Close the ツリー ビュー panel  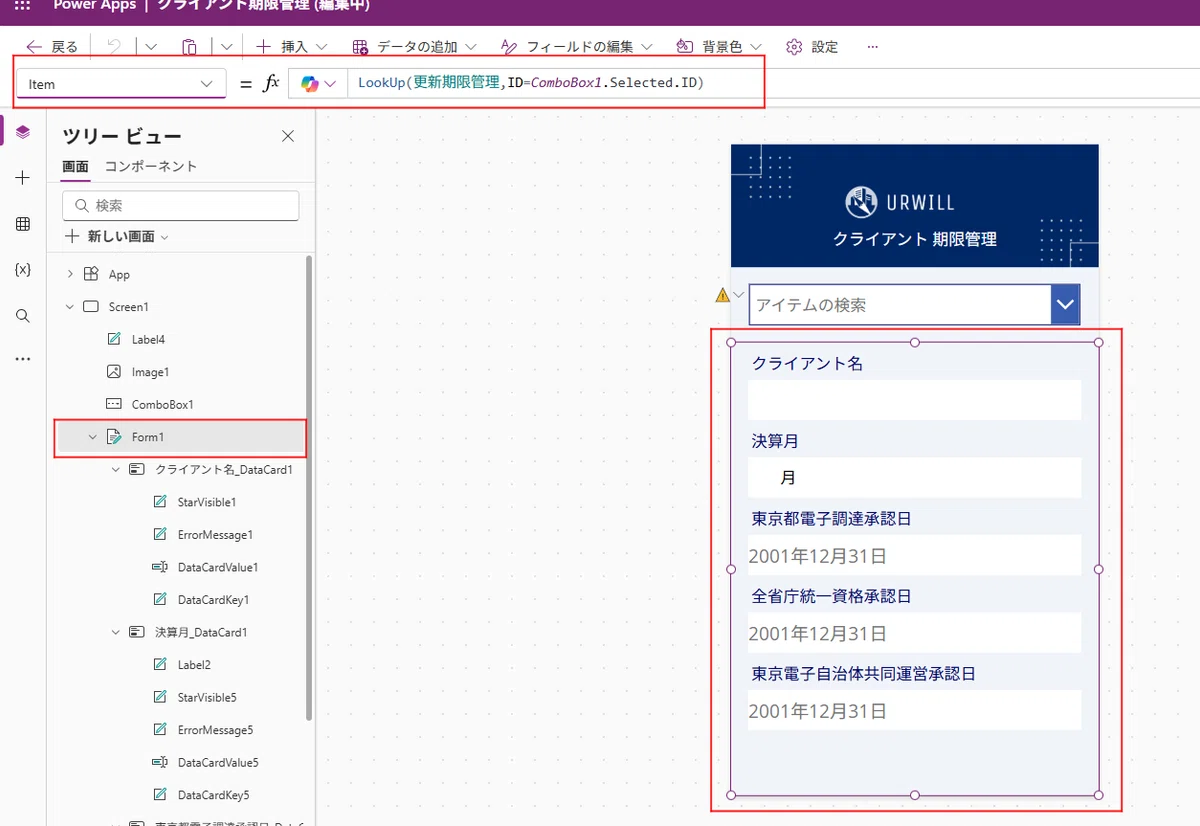288,136
